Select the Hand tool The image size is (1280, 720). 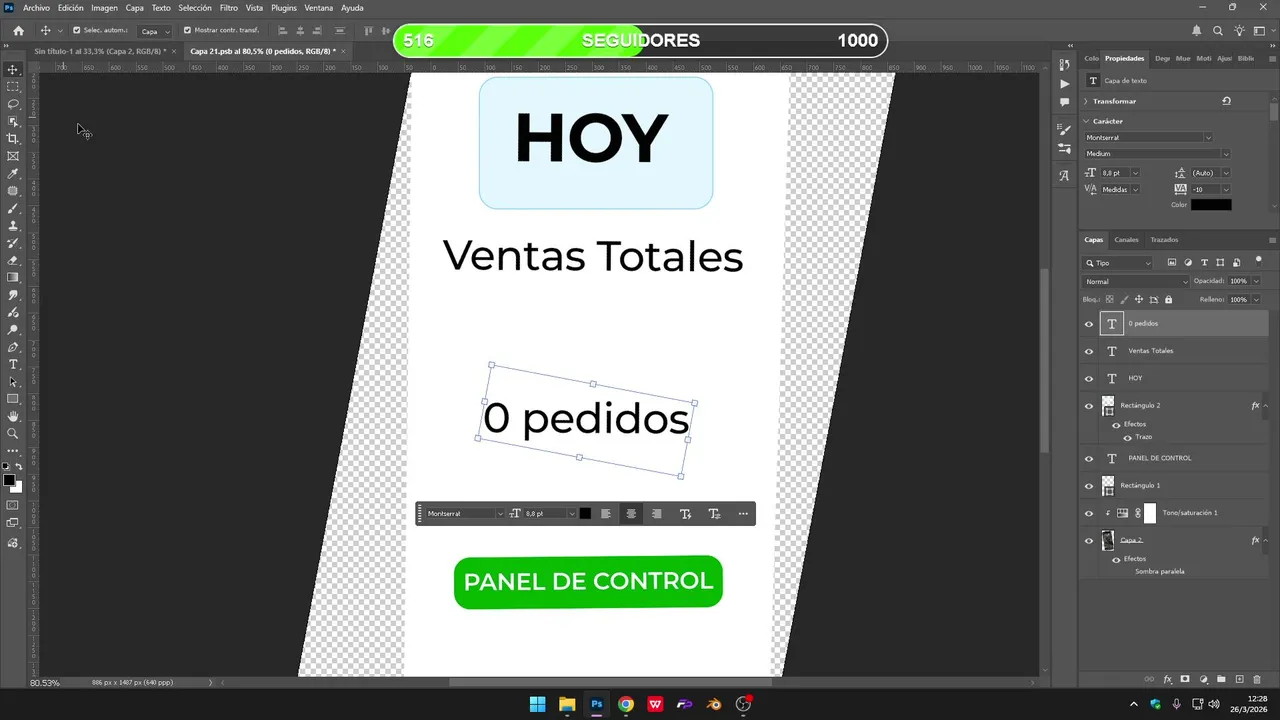[13, 416]
